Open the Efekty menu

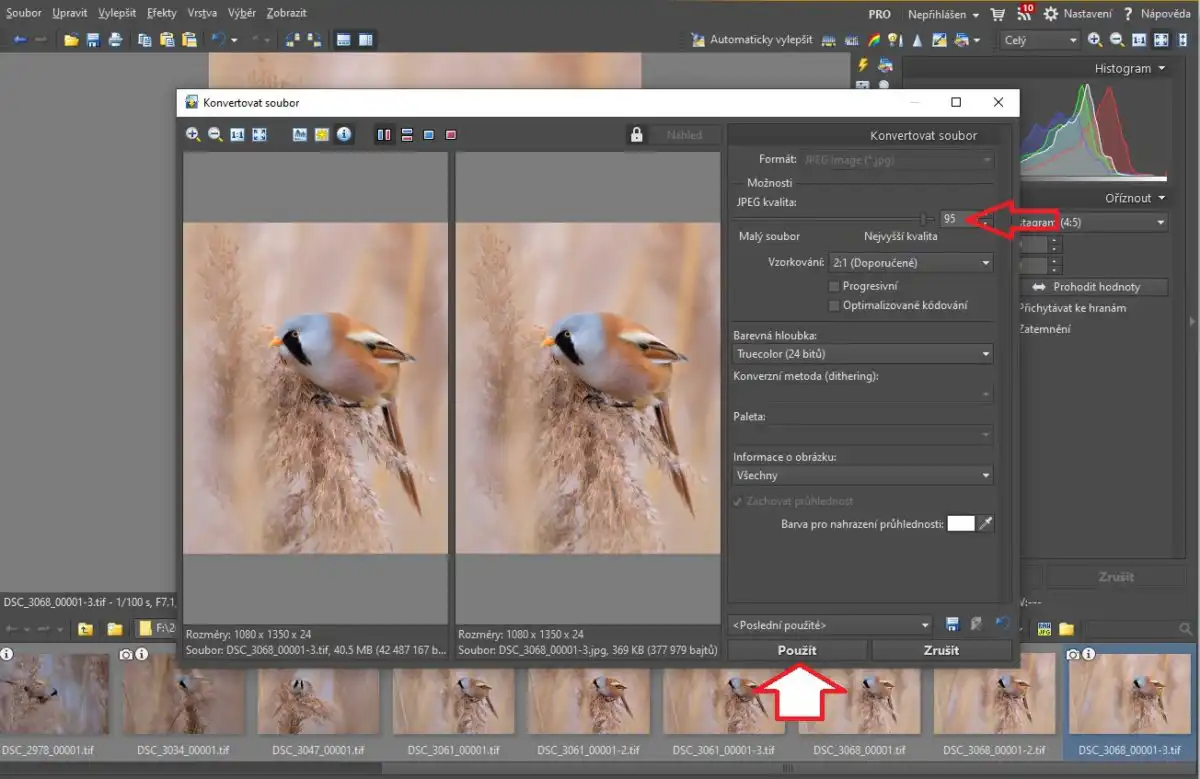pyautogui.click(x=161, y=13)
